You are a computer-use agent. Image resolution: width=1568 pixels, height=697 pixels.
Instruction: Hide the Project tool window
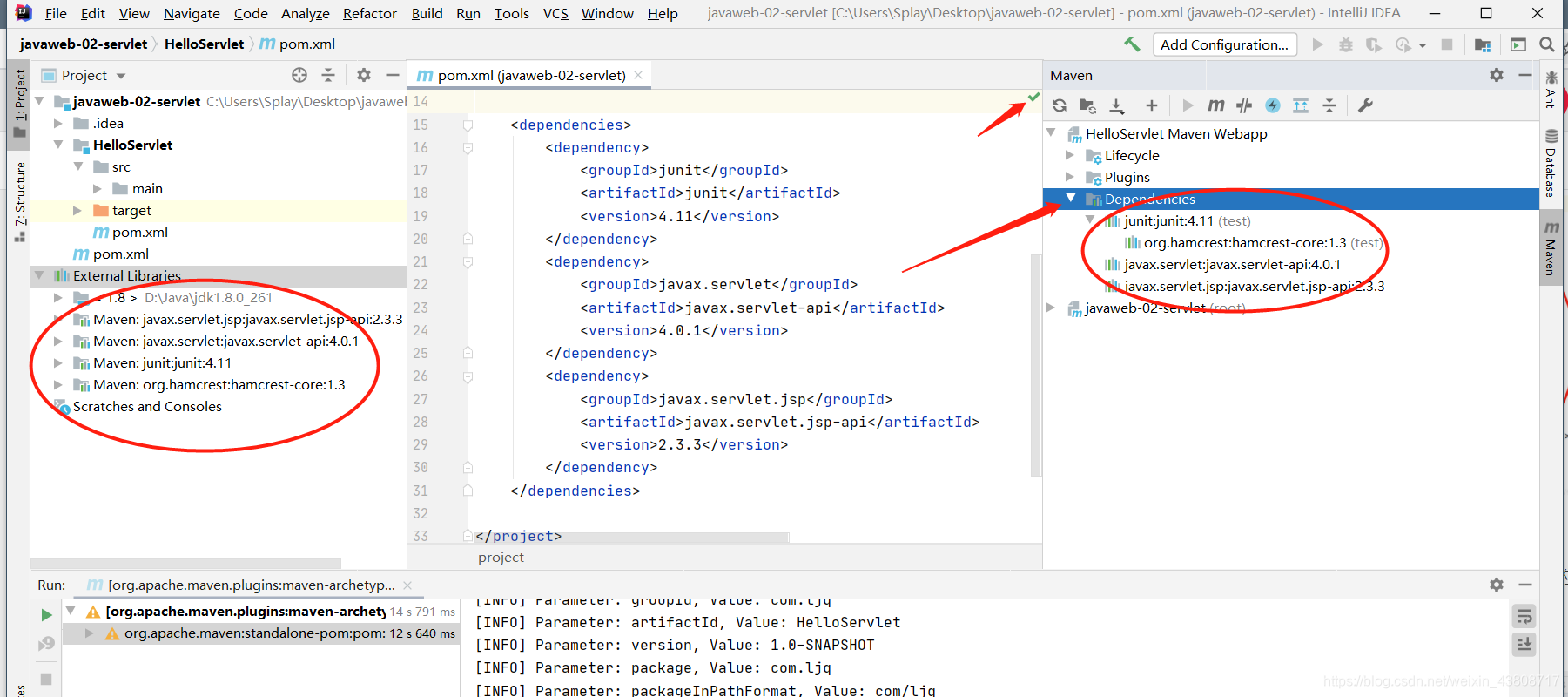coord(393,75)
